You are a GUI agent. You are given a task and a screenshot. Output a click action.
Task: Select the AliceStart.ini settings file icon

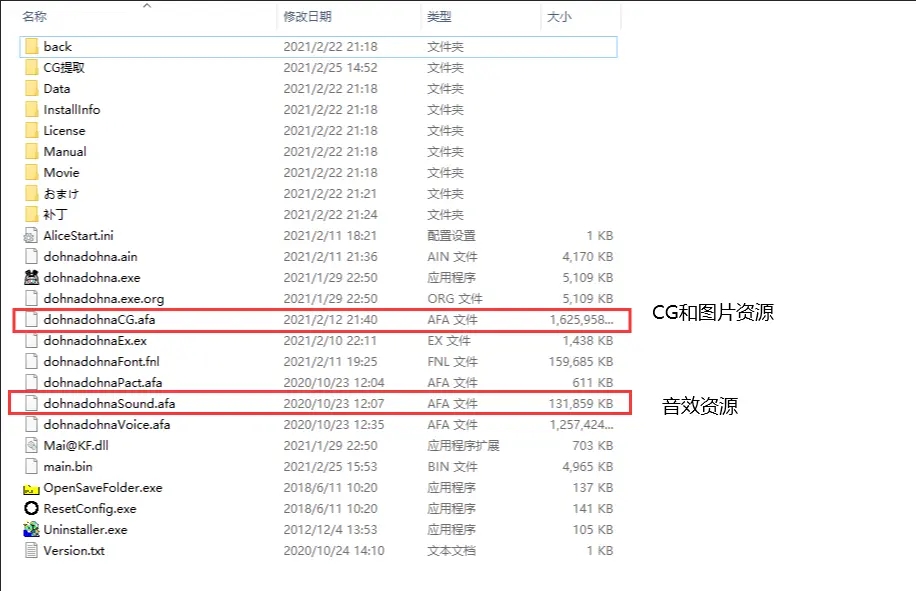point(31,236)
